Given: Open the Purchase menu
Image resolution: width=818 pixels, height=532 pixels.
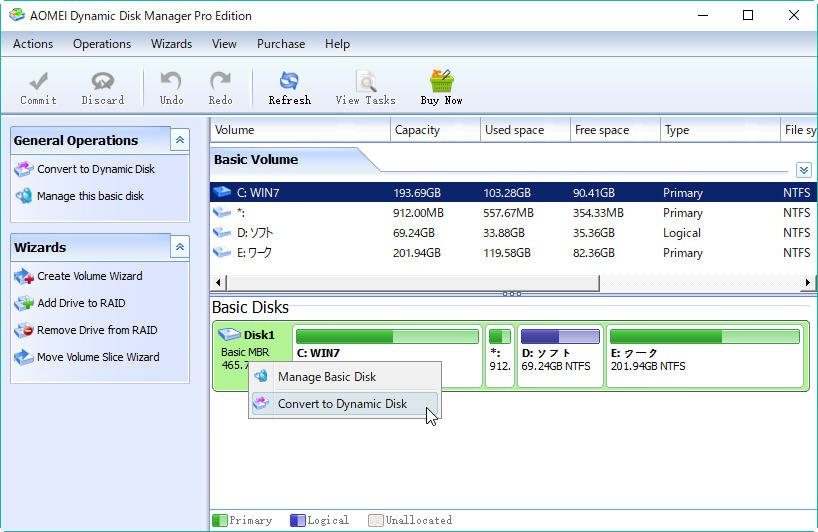Looking at the screenshot, I should 281,44.
